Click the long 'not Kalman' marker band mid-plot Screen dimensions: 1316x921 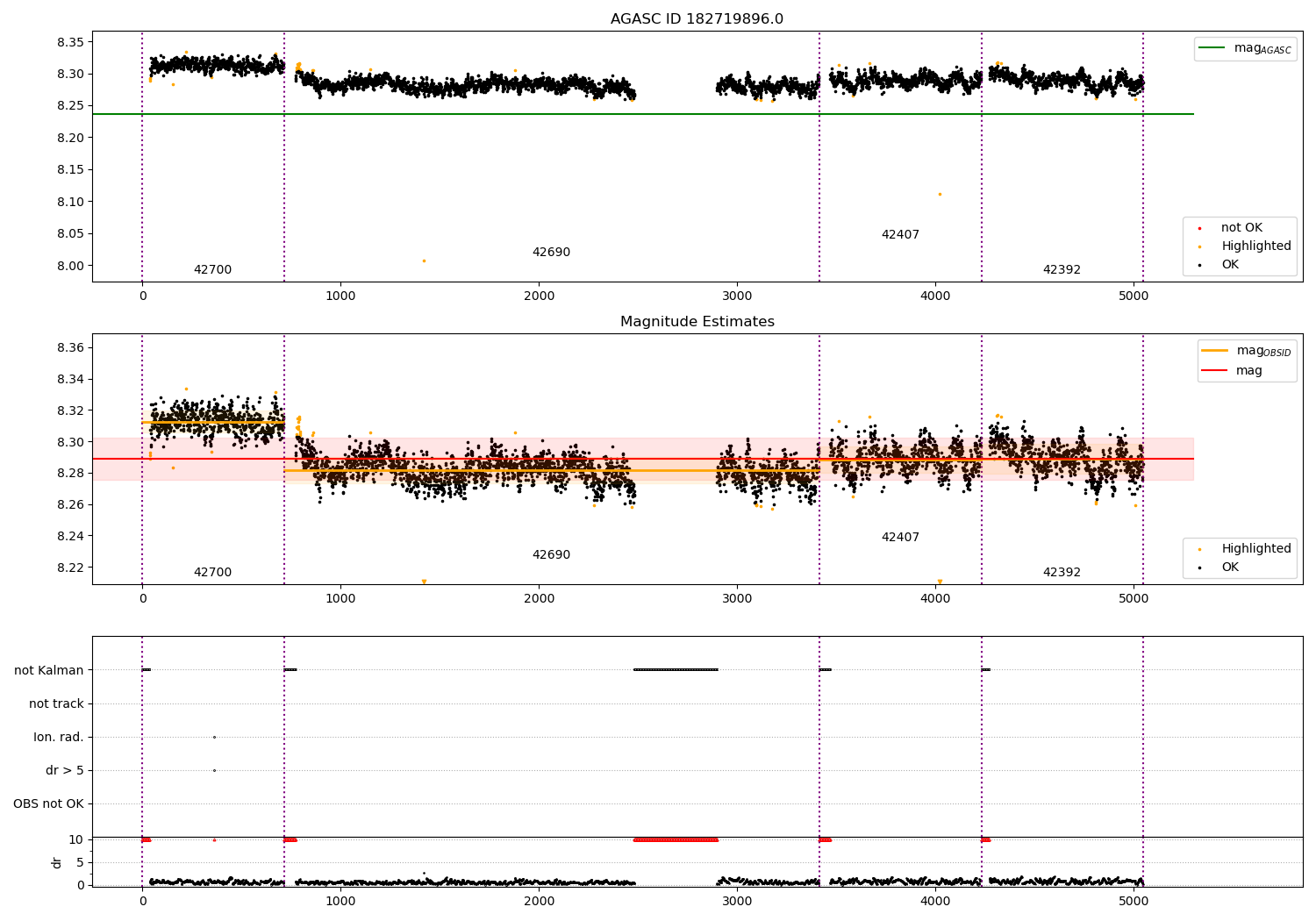[x=676, y=670]
